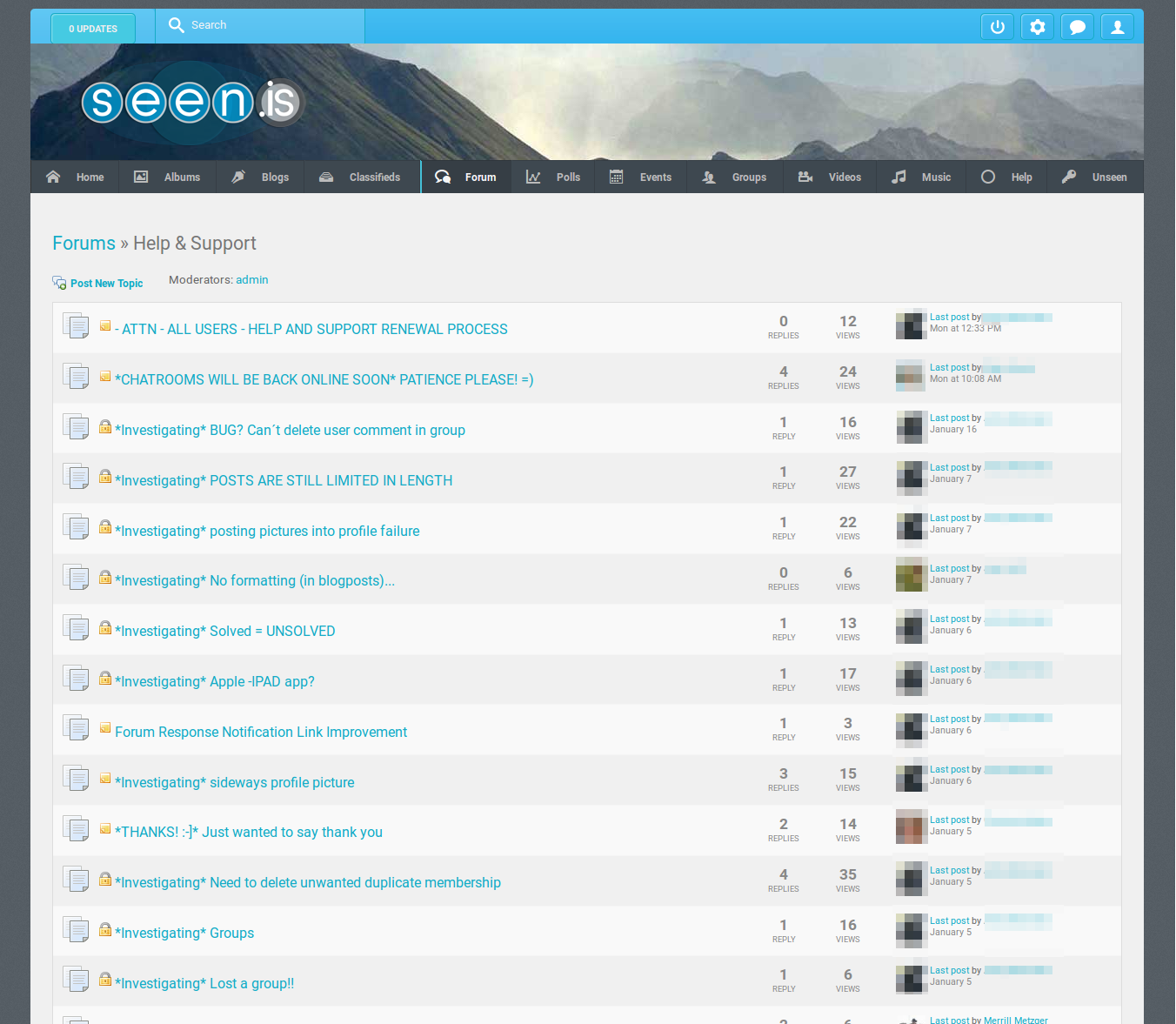
Task: Click the search magnifier icon
Action: pyautogui.click(x=177, y=25)
